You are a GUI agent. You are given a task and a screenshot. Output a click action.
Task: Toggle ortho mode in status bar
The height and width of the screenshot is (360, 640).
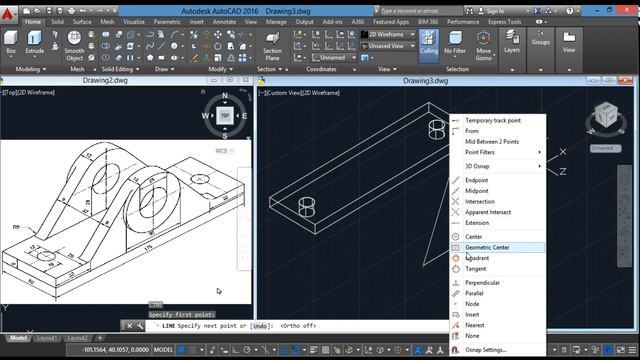pyautogui.click(x=236, y=350)
